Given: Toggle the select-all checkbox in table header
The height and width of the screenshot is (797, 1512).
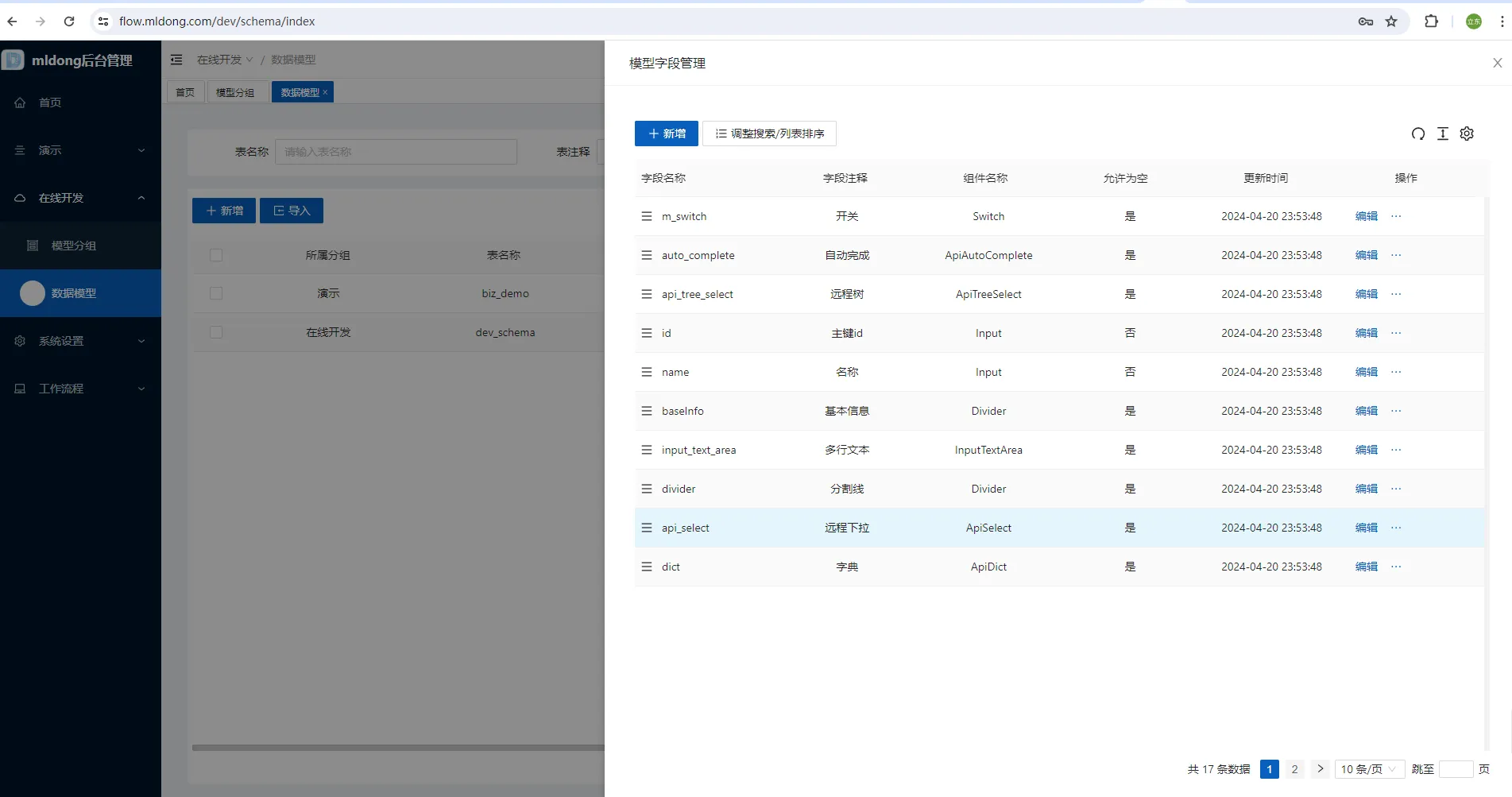Looking at the screenshot, I should coord(216,255).
